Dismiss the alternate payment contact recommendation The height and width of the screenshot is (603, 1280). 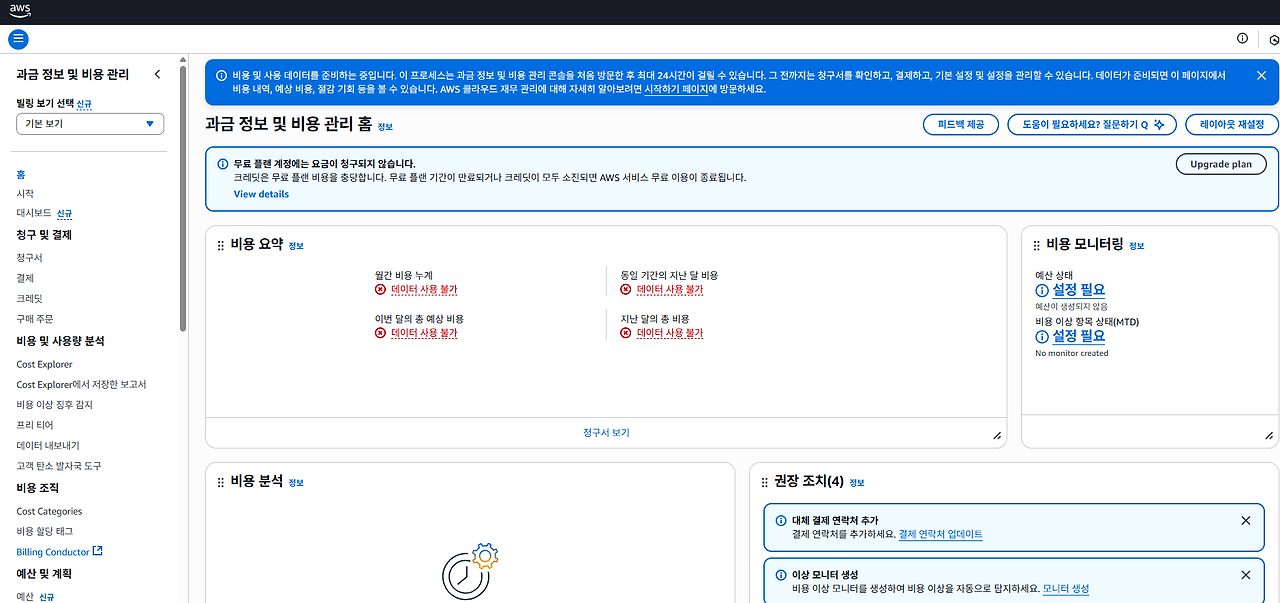(1245, 521)
